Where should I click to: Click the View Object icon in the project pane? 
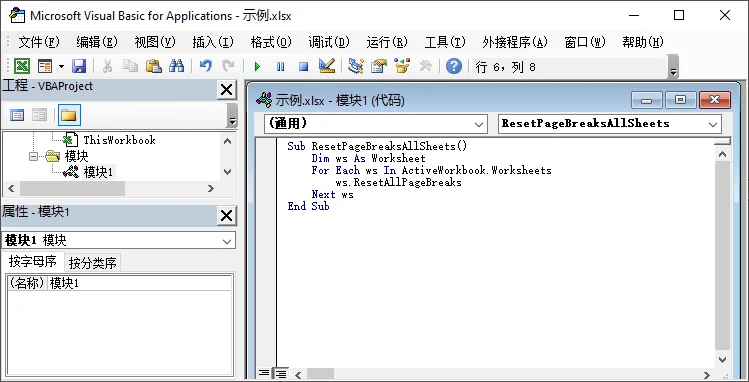(40, 115)
